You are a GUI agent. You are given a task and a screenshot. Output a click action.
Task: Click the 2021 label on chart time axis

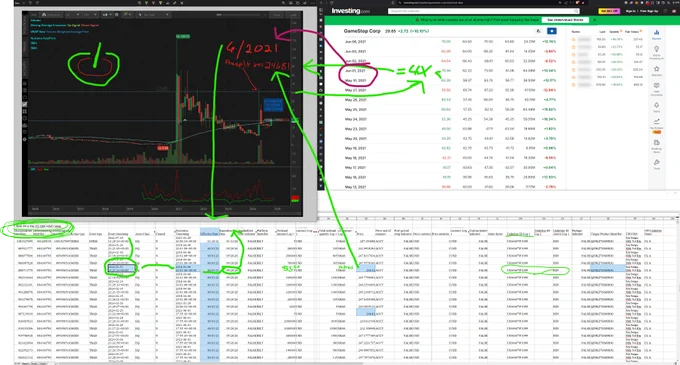179,209
